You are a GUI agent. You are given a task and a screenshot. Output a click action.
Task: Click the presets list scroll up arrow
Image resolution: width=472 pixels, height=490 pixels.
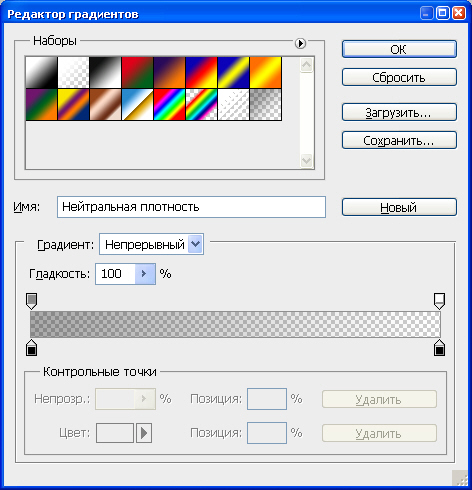tap(307, 65)
